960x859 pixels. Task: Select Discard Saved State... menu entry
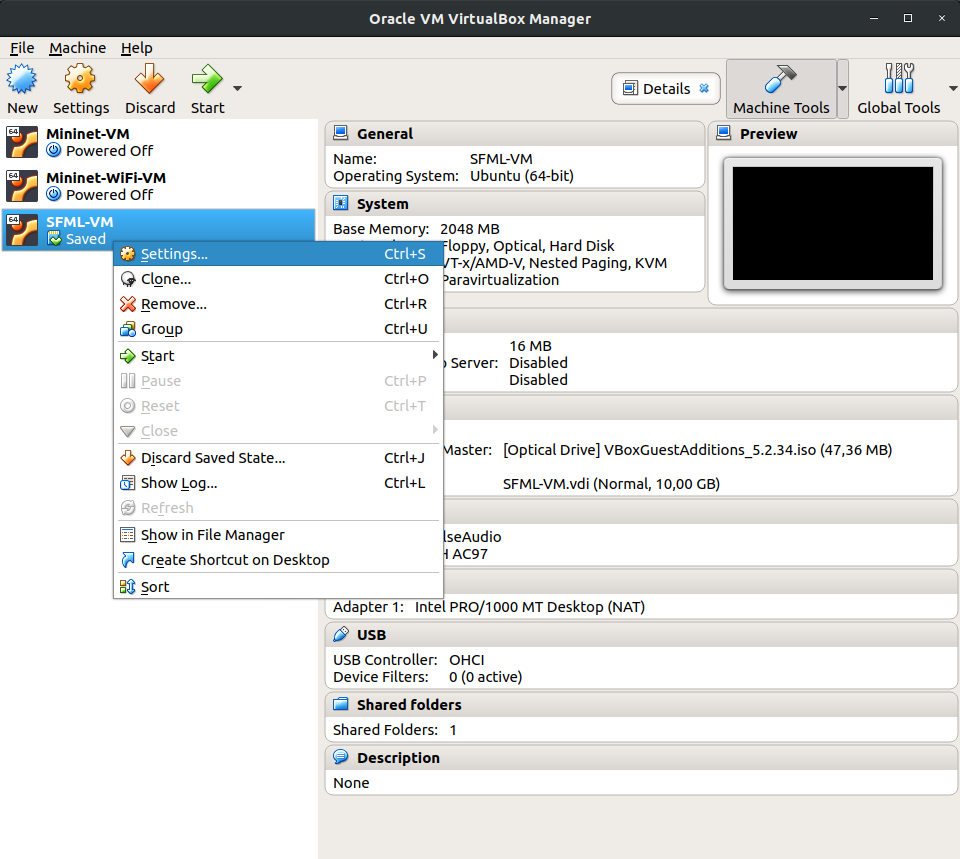[213, 458]
